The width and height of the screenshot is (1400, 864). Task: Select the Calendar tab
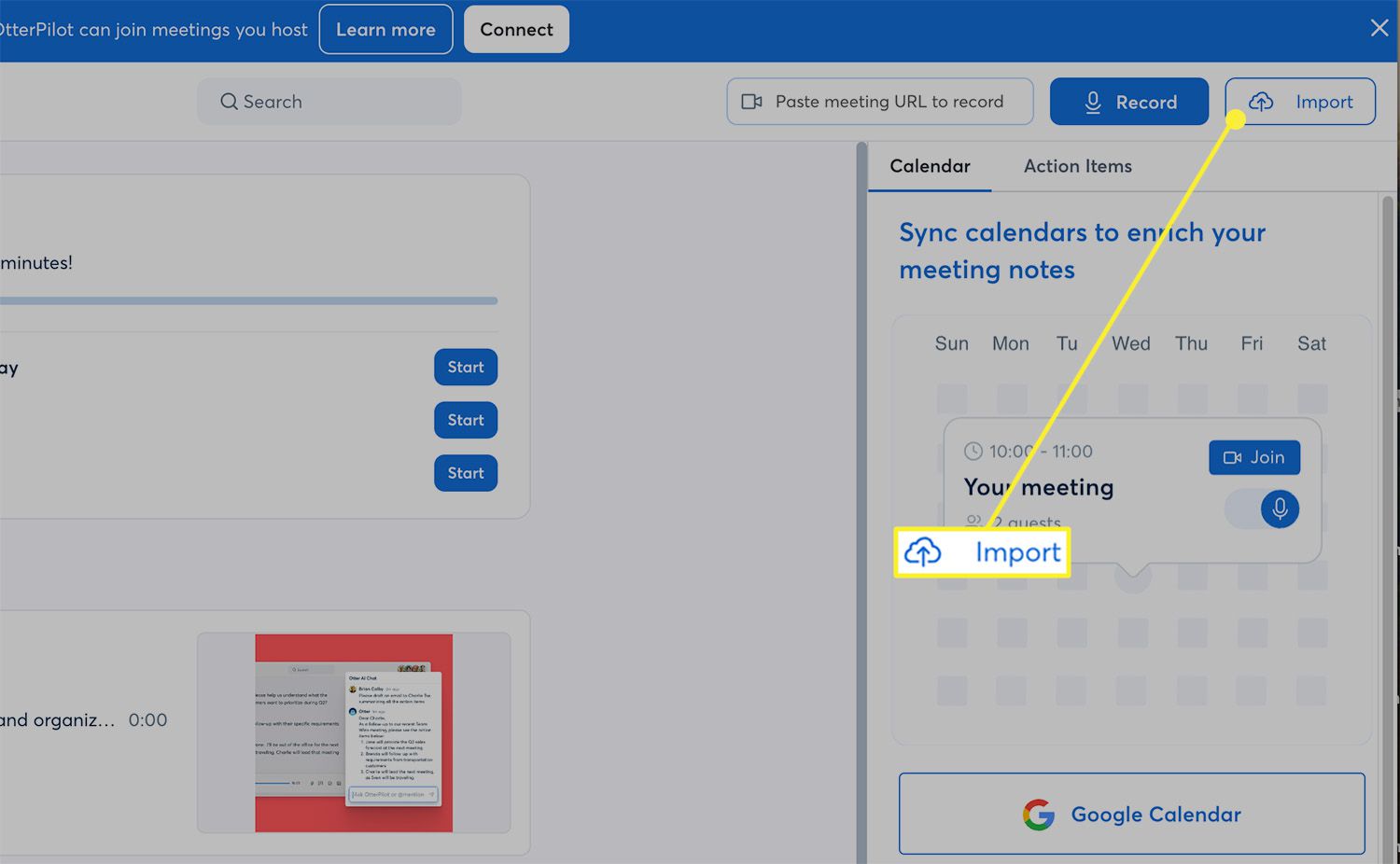click(x=930, y=166)
